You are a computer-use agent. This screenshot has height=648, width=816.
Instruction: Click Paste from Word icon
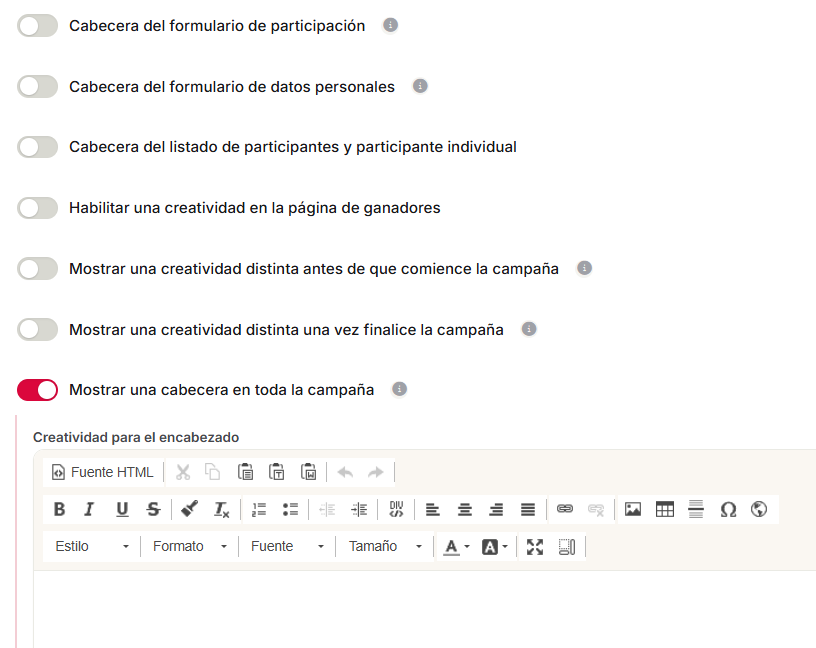[x=309, y=472]
